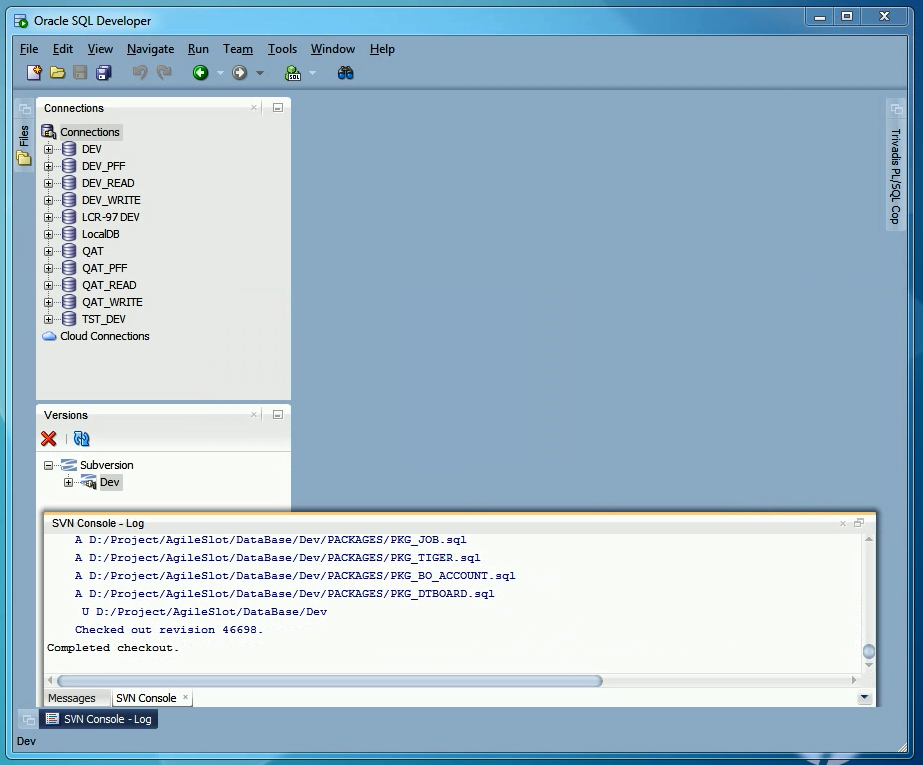Select the Dev repository in Versions
The image size is (923, 765).
pos(109,483)
